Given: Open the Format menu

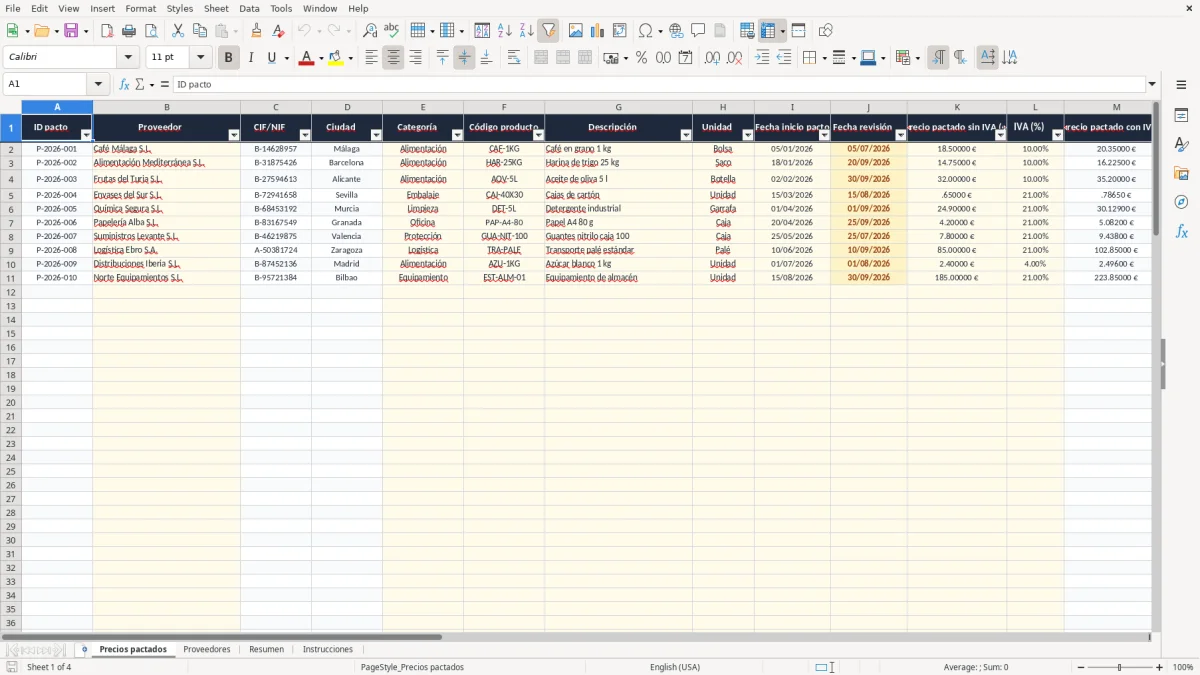Looking at the screenshot, I should coord(140,8).
